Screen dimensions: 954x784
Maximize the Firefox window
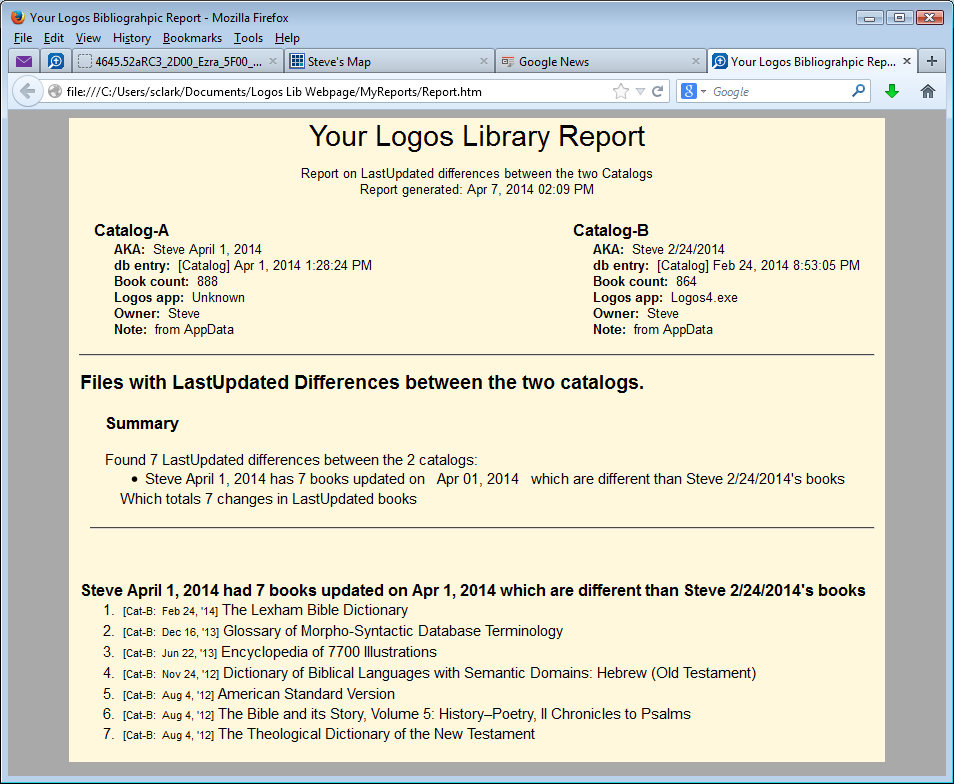click(899, 18)
